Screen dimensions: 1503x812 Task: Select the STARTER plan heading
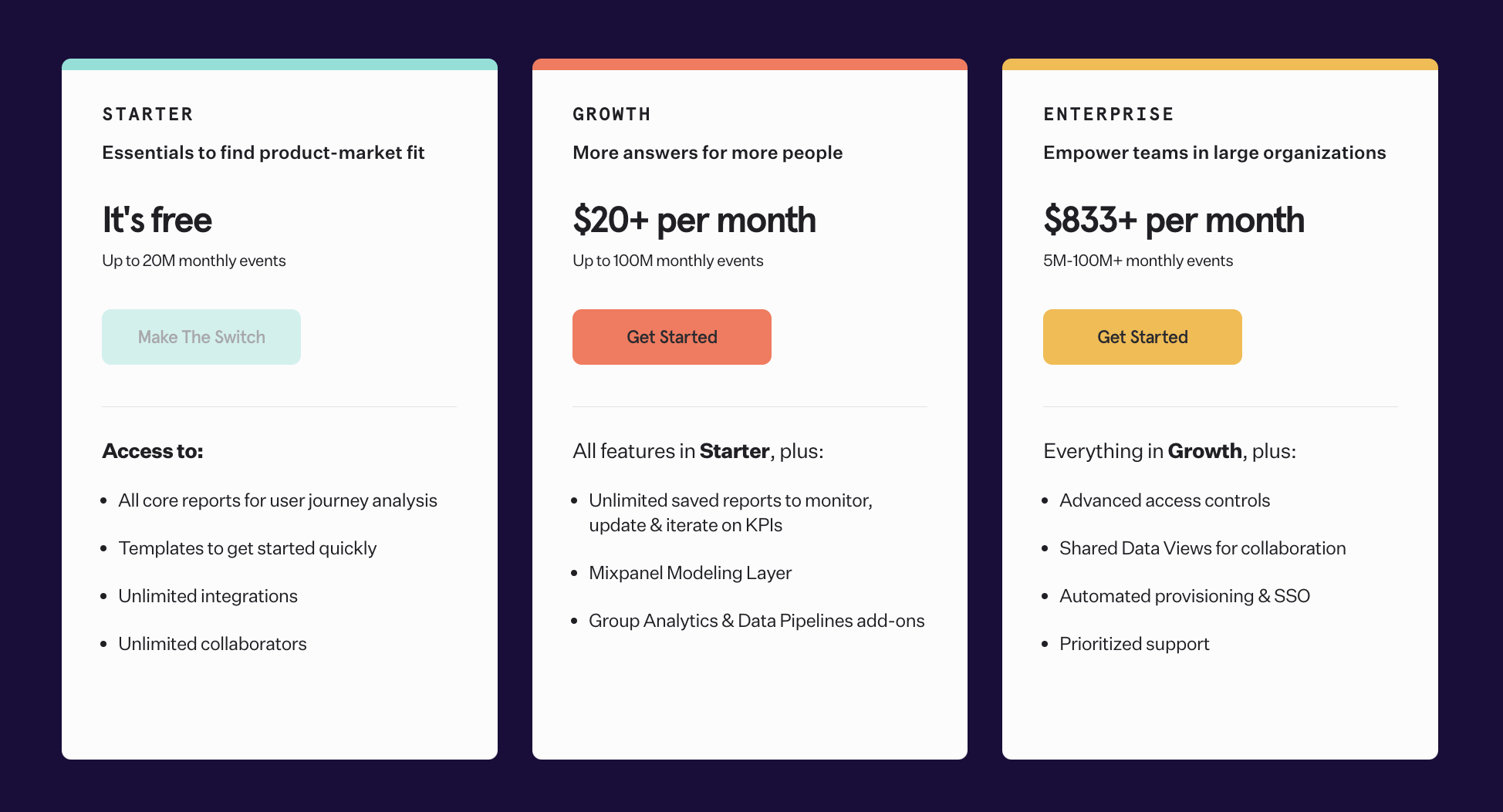point(147,114)
